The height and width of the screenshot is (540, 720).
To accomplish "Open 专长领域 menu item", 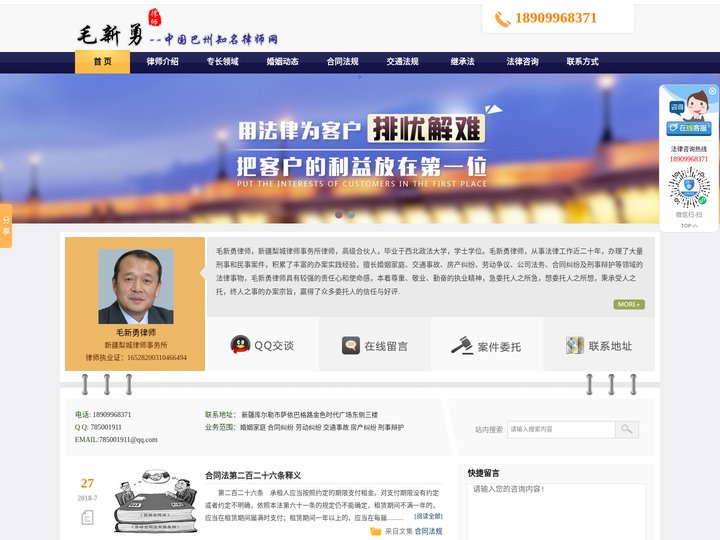I will [x=223, y=62].
